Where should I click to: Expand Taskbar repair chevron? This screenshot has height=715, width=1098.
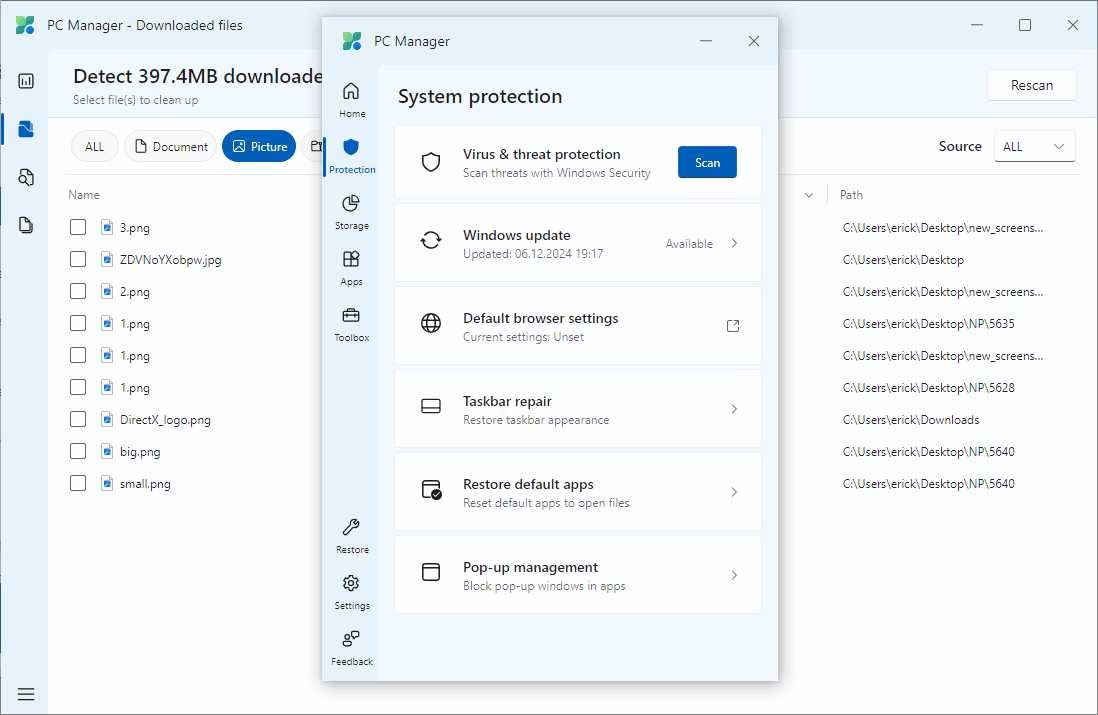coord(734,409)
